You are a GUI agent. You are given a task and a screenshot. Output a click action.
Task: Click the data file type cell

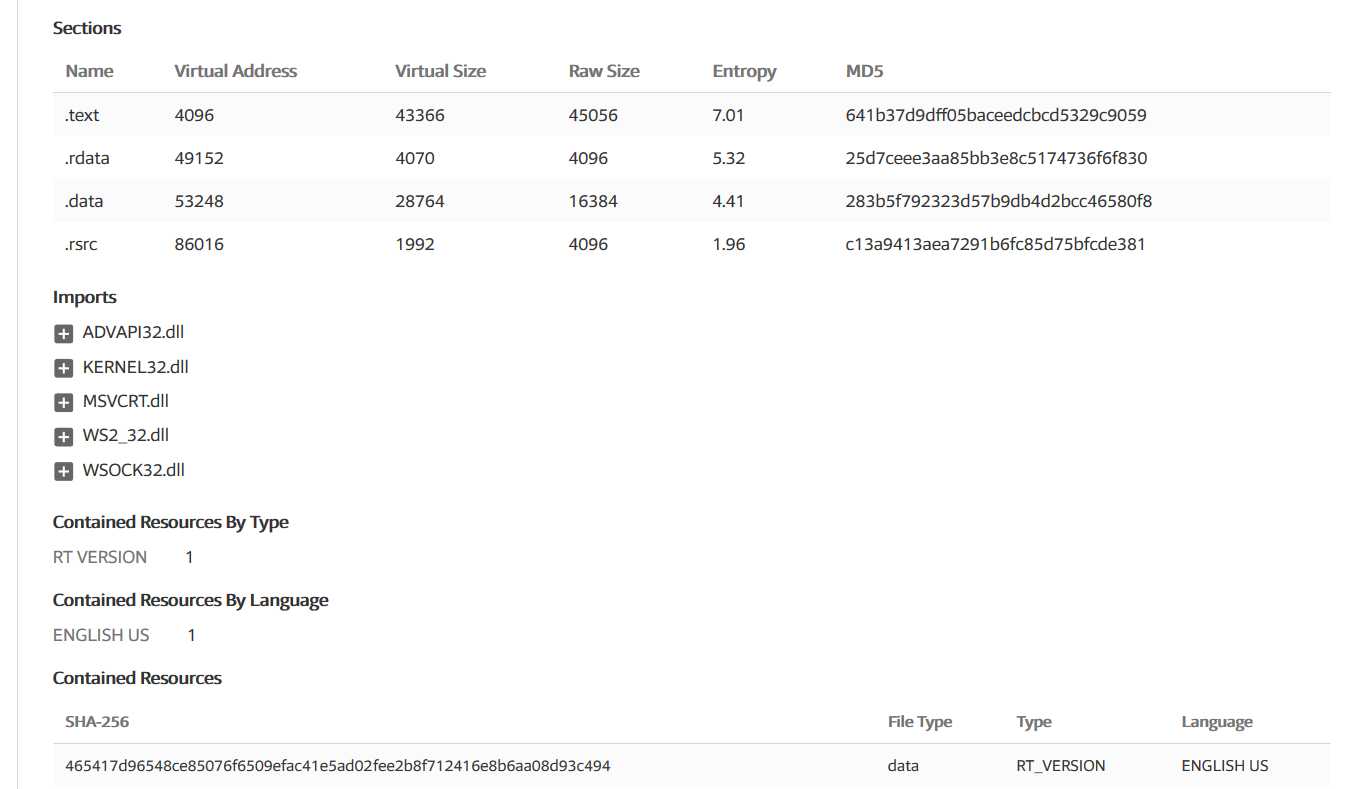(903, 766)
